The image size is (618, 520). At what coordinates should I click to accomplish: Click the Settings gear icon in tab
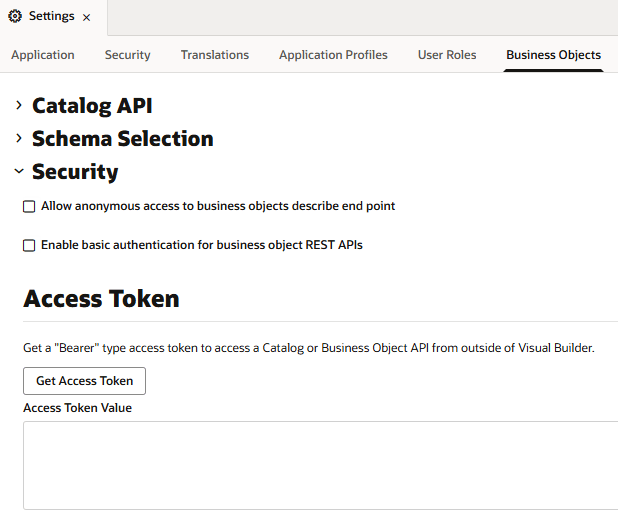coord(15,17)
